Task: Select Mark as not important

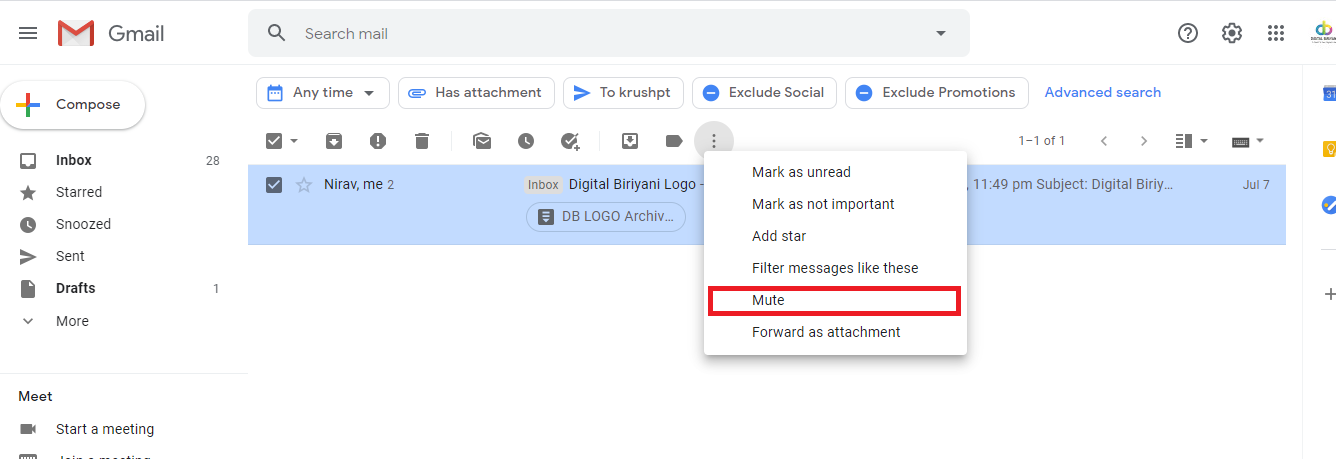Action: pyautogui.click(x=835, y=204)
